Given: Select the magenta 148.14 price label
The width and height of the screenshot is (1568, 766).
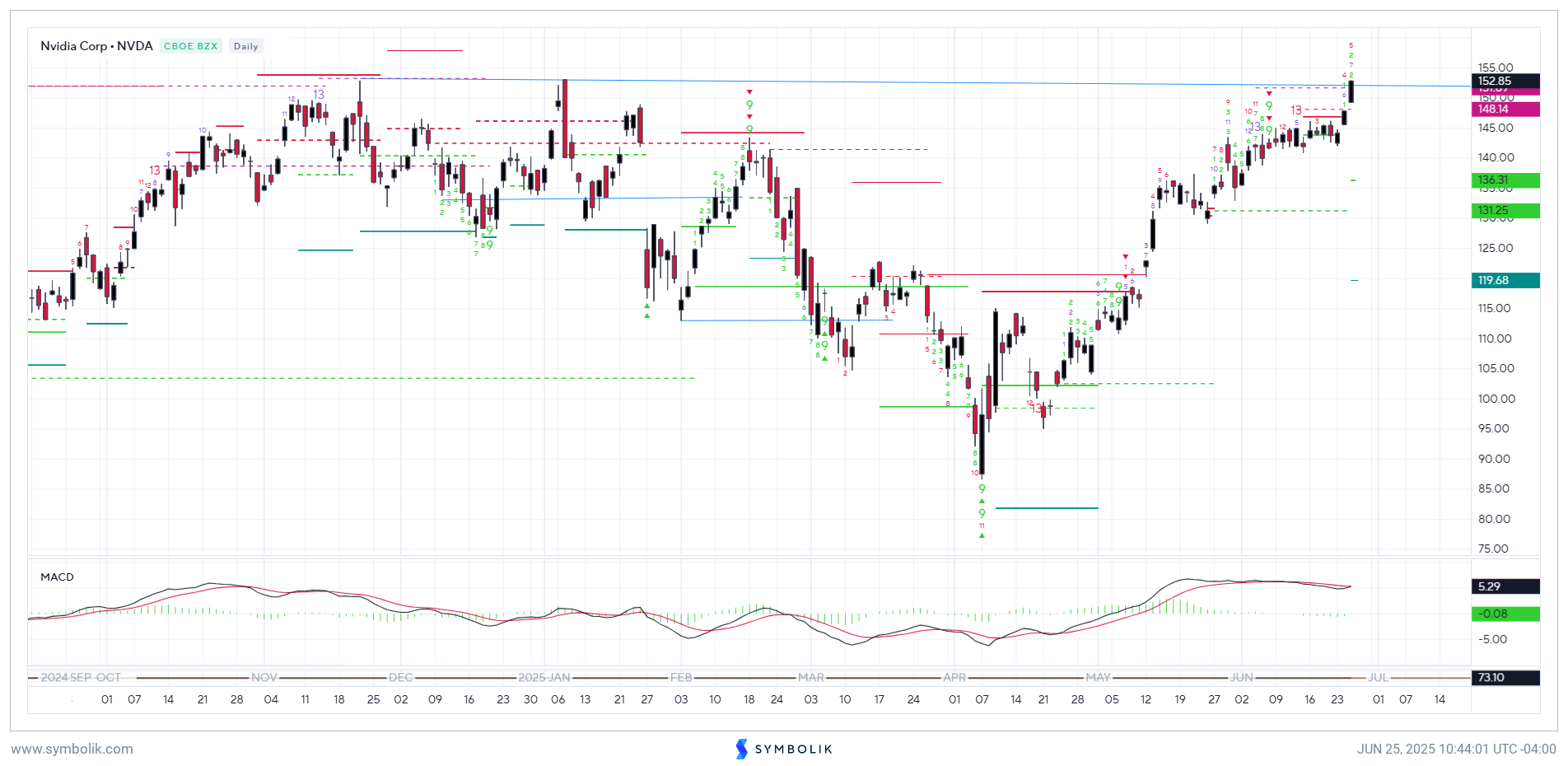Looking at the screenshot, I should pos(1505,109).
